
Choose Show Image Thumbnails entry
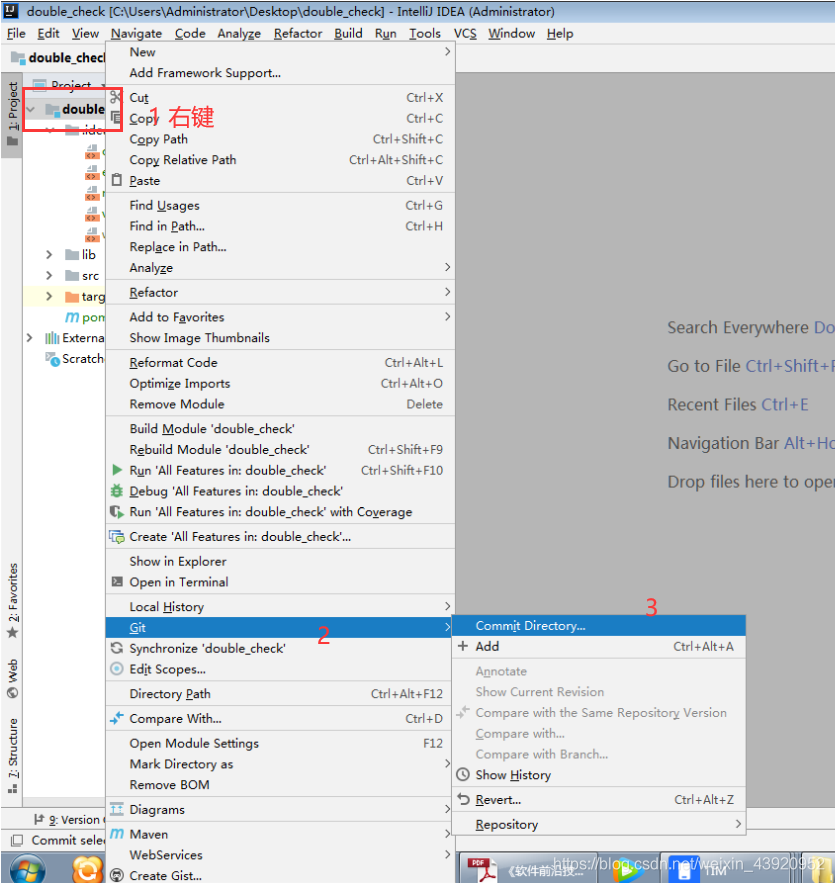pos(280,338)
